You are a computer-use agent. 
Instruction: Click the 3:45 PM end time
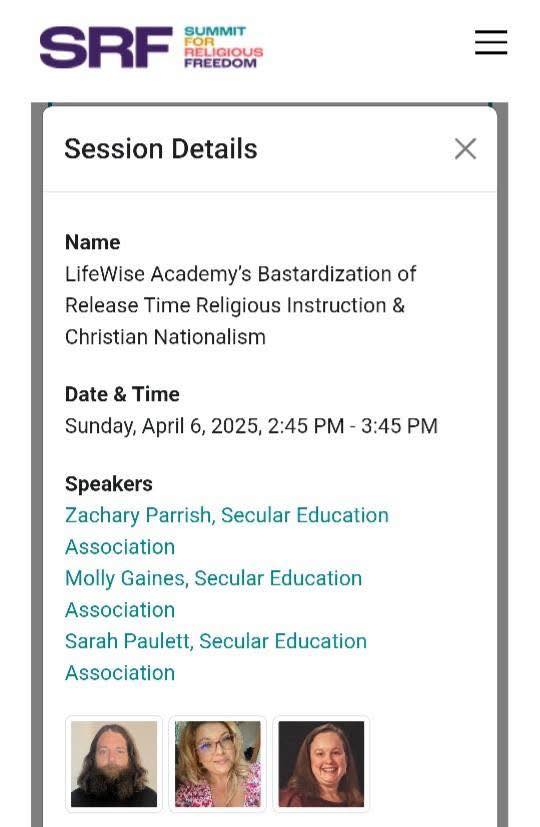pyautogui.click(x=399, y=426)
